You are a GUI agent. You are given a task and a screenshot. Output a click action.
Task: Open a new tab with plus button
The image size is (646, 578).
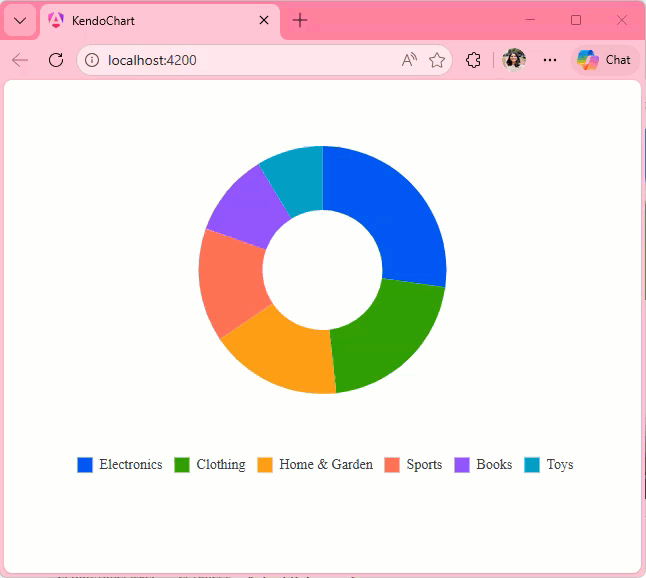[300, 21]
